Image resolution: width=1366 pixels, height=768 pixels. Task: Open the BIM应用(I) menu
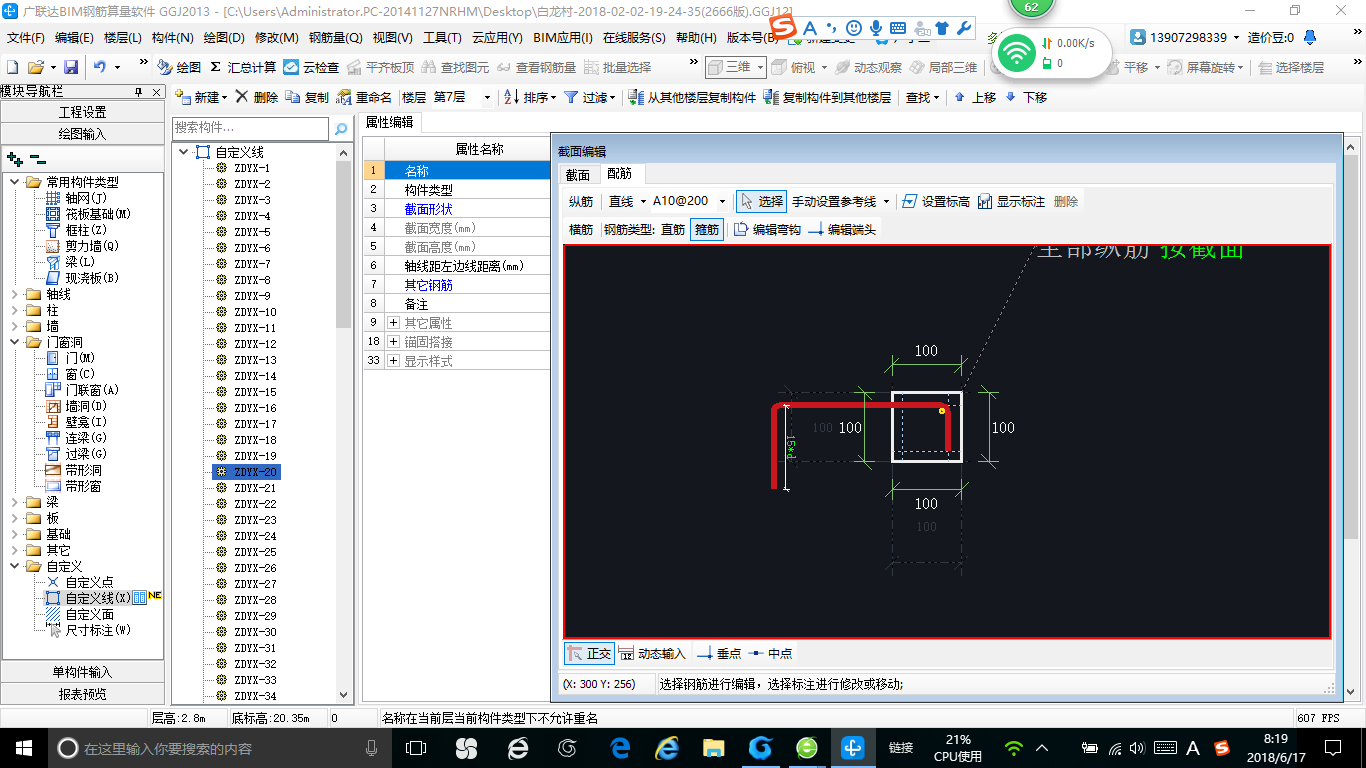(x=563, y=38)
